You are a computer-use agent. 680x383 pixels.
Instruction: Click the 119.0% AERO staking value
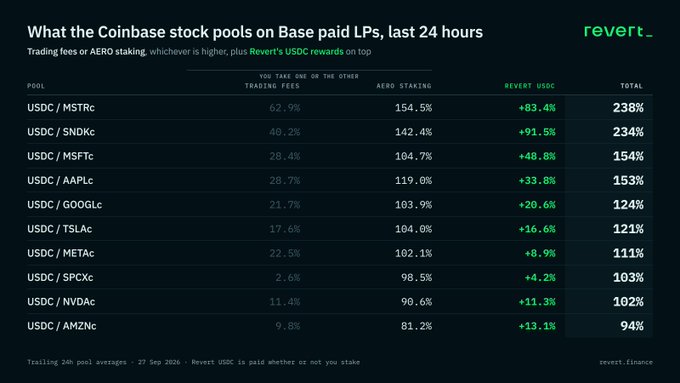[413, 180]
